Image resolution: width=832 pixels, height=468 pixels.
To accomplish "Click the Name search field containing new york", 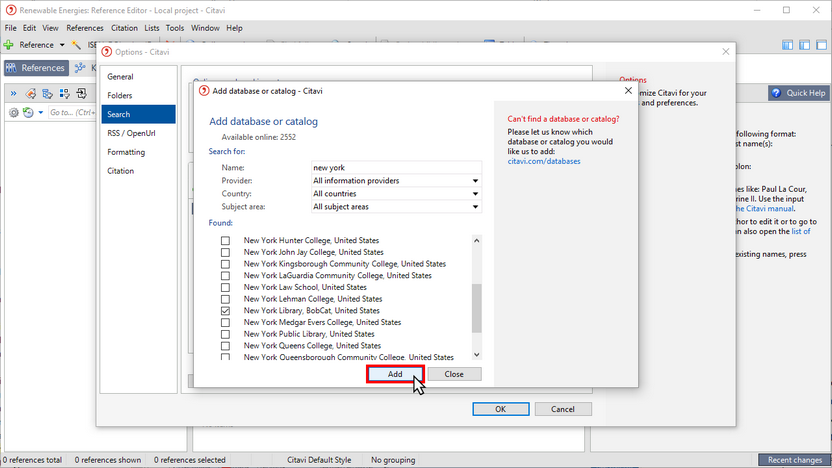I will [x=396, y=168].
